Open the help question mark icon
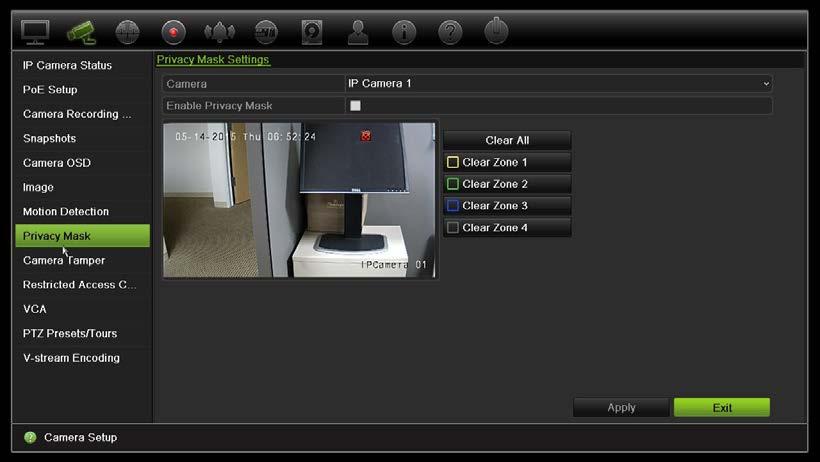Viewport: 820px width, 462px height. [450, 32]
